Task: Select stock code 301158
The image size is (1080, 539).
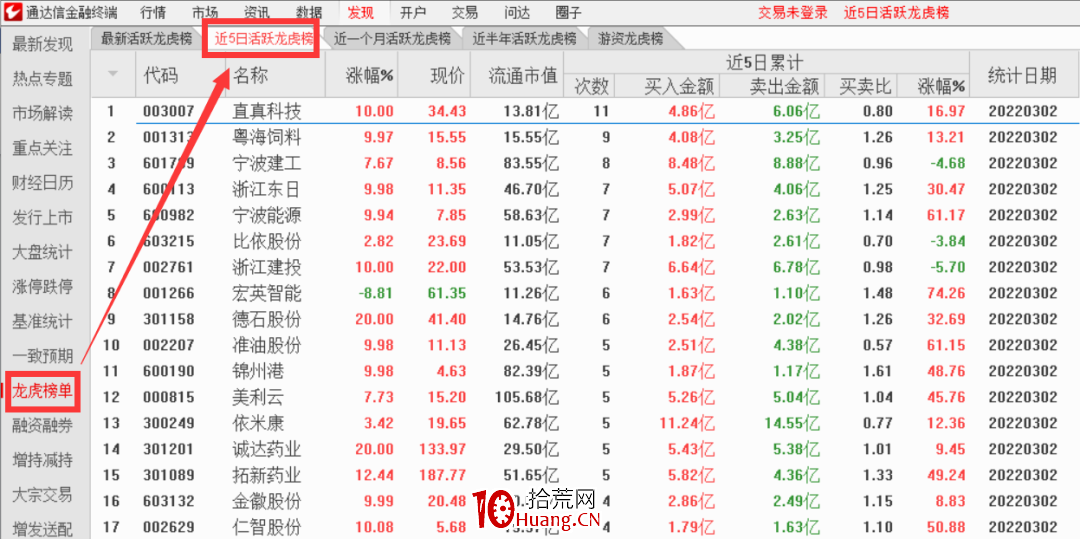Action: pyautogui.click(x=169, y=319)
